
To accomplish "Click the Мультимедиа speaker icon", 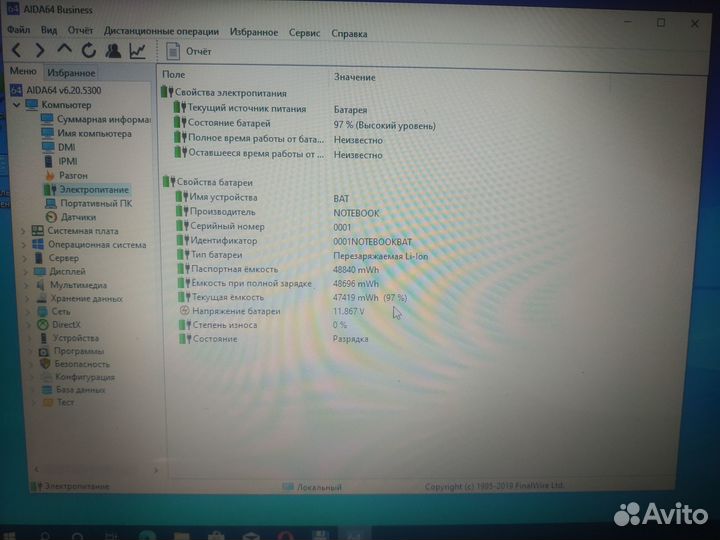I will pos(41,285).
